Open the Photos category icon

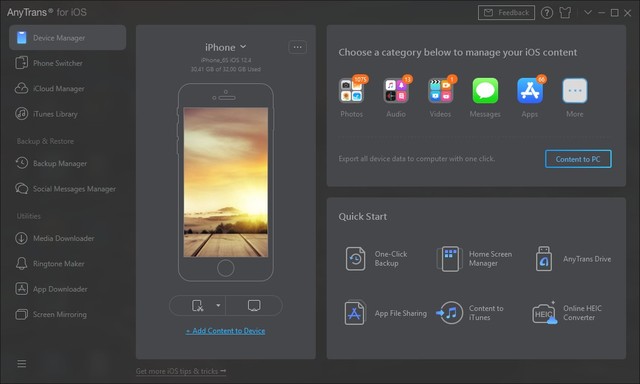(351, 91)
